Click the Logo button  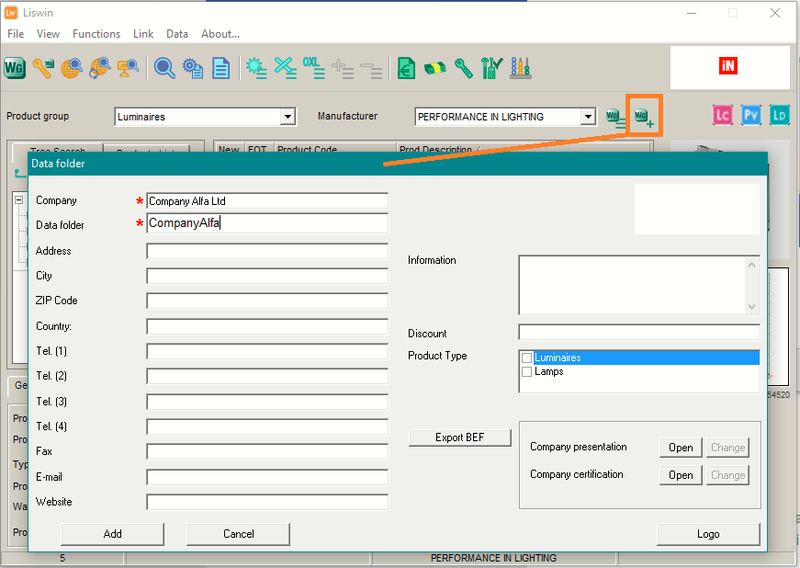708,534
